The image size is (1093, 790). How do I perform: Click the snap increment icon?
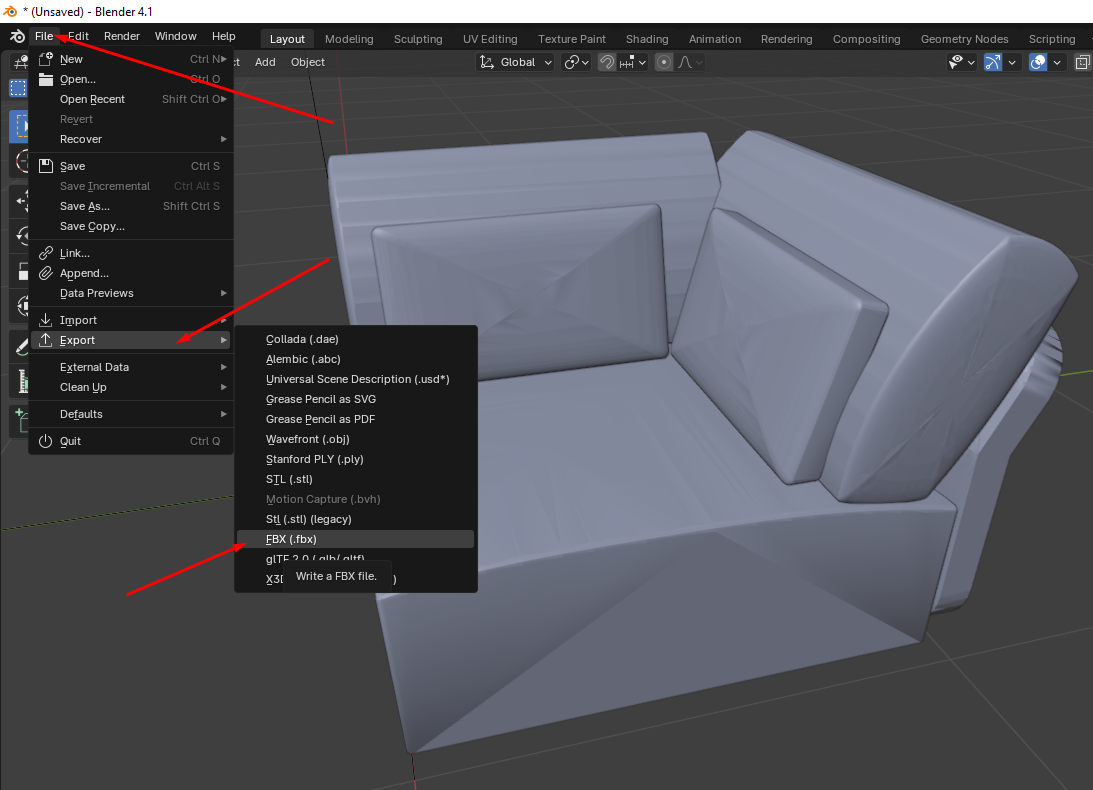click(627, 62)
